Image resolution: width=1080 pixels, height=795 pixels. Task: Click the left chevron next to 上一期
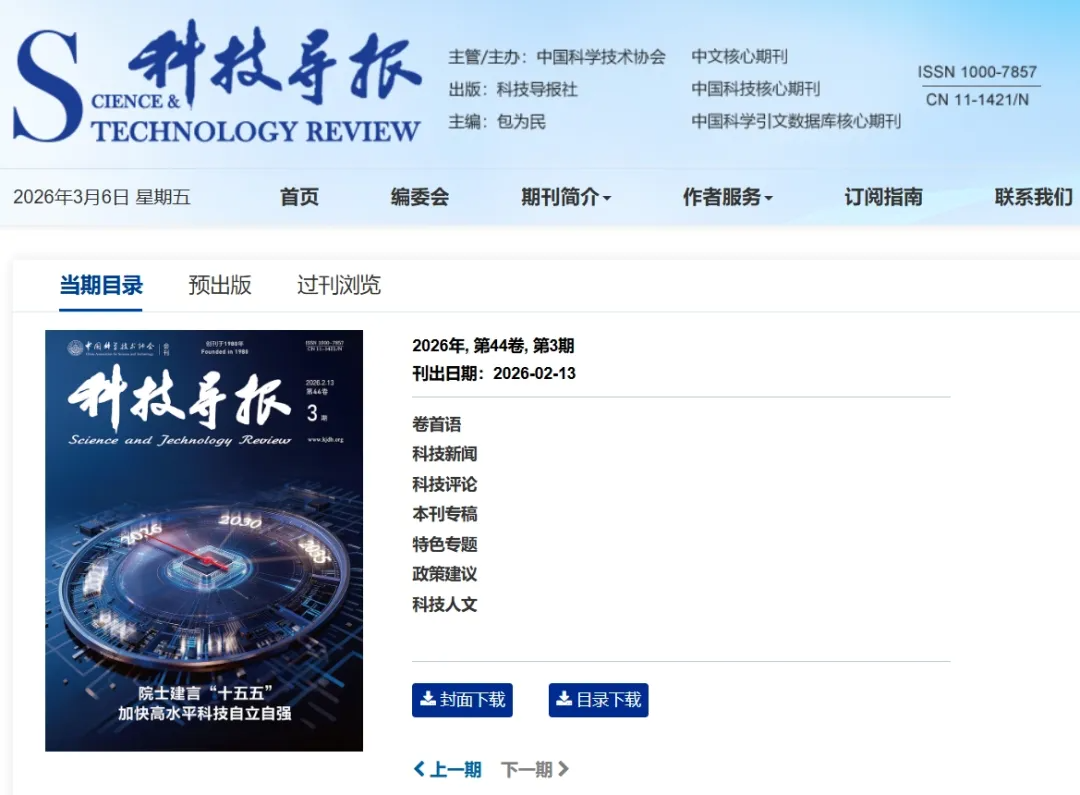tap(419, 769)
